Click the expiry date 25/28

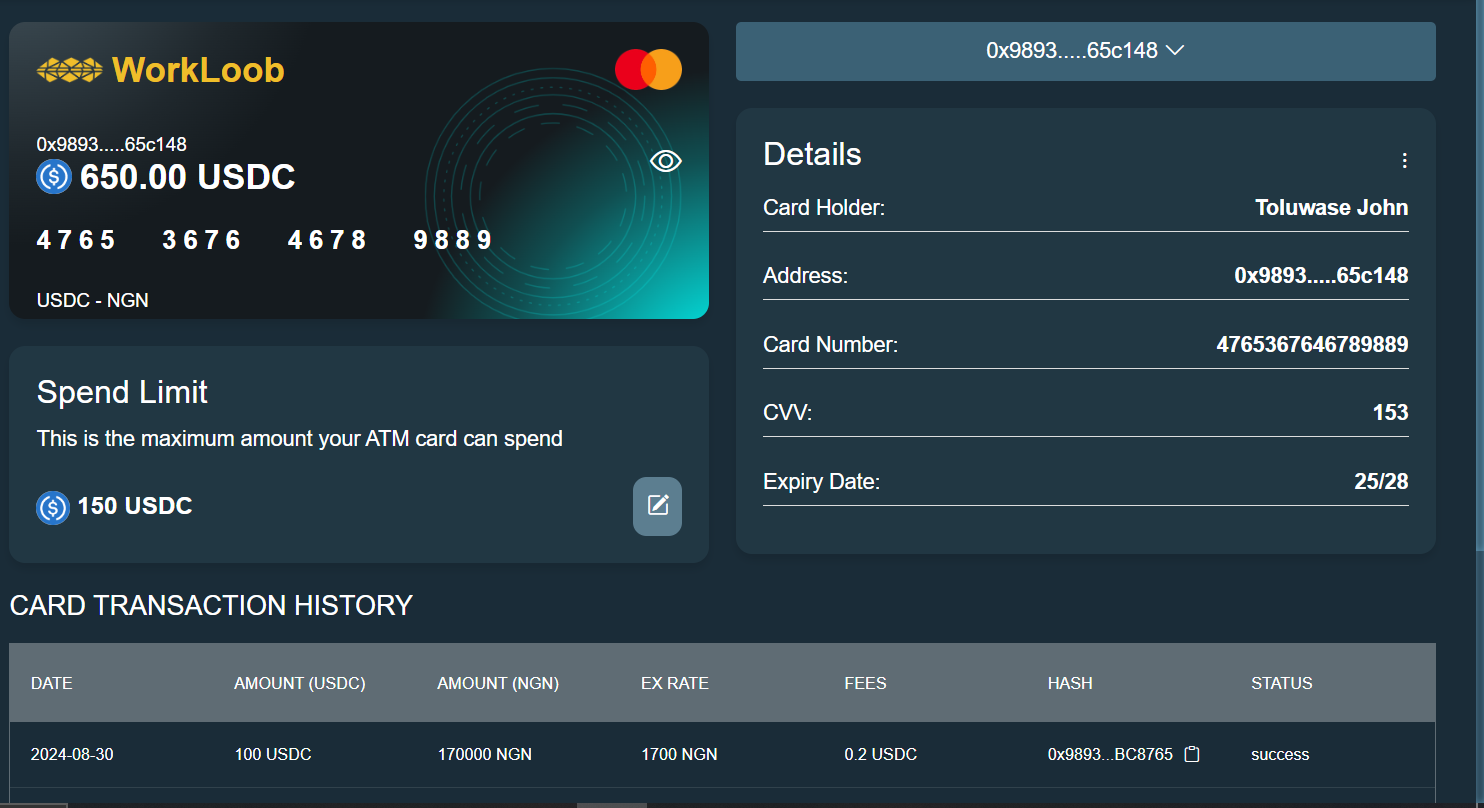tap(1381, 482)
